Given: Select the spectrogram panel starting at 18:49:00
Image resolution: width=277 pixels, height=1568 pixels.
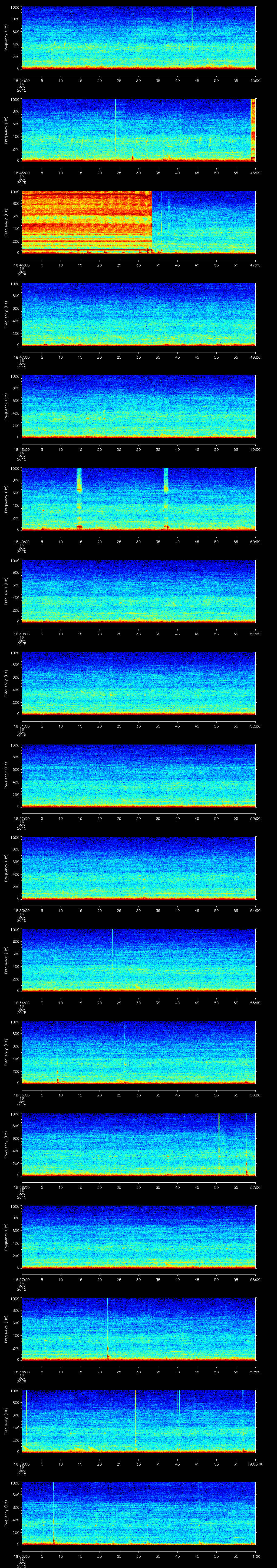Looking at the screenshot, I should coord(138,499).
